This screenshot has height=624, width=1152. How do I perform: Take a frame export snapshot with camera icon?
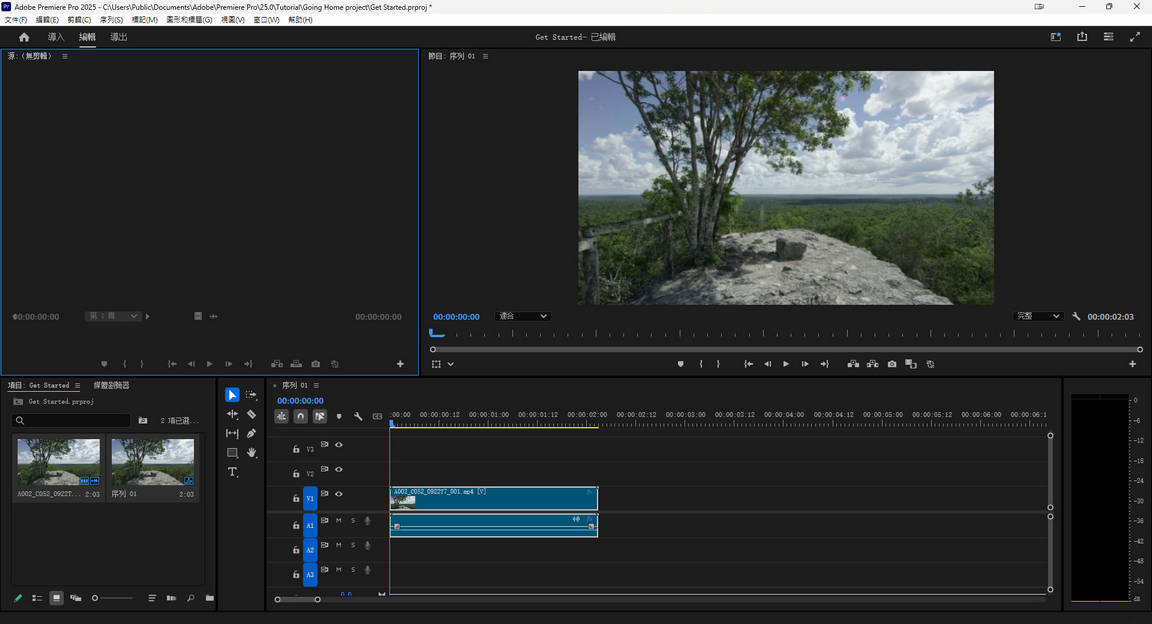click(892, 364)
